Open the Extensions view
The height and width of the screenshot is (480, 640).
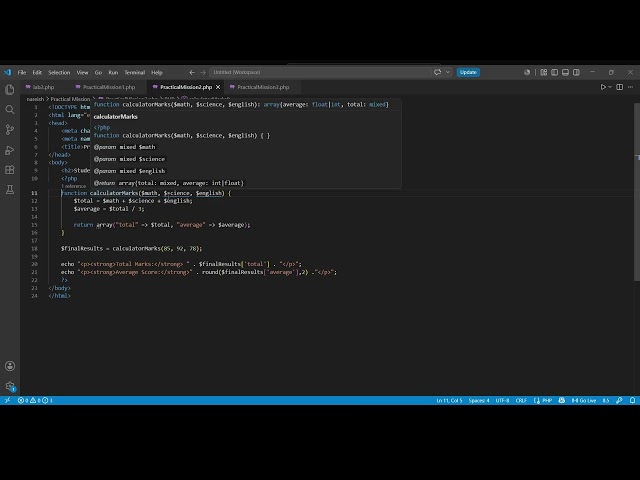[x=10, y=170]
